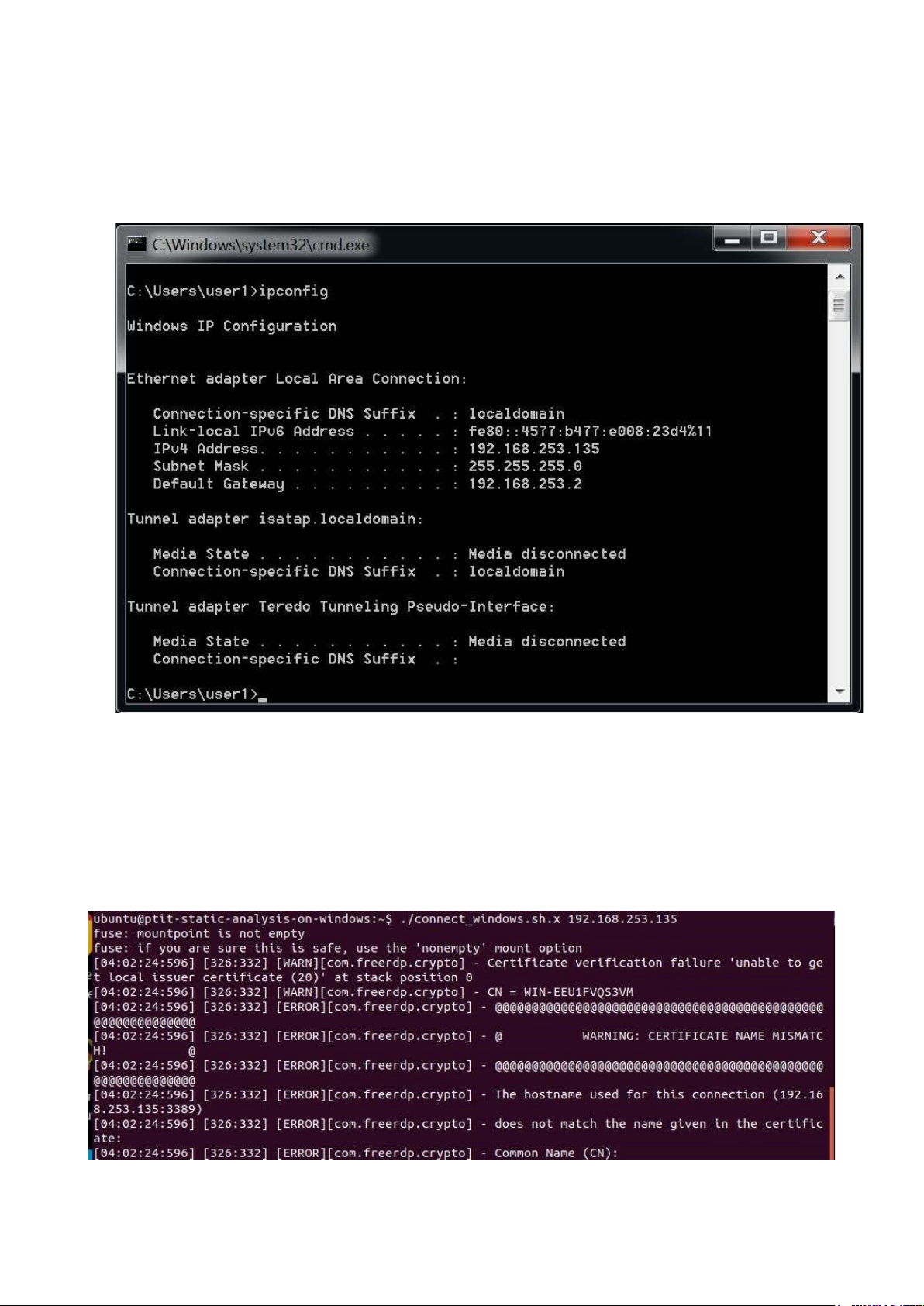Image resolution: width=924 pixels, height=1306 pixels.
Task: Close the cmd.exe window
Action: [819, 239]
